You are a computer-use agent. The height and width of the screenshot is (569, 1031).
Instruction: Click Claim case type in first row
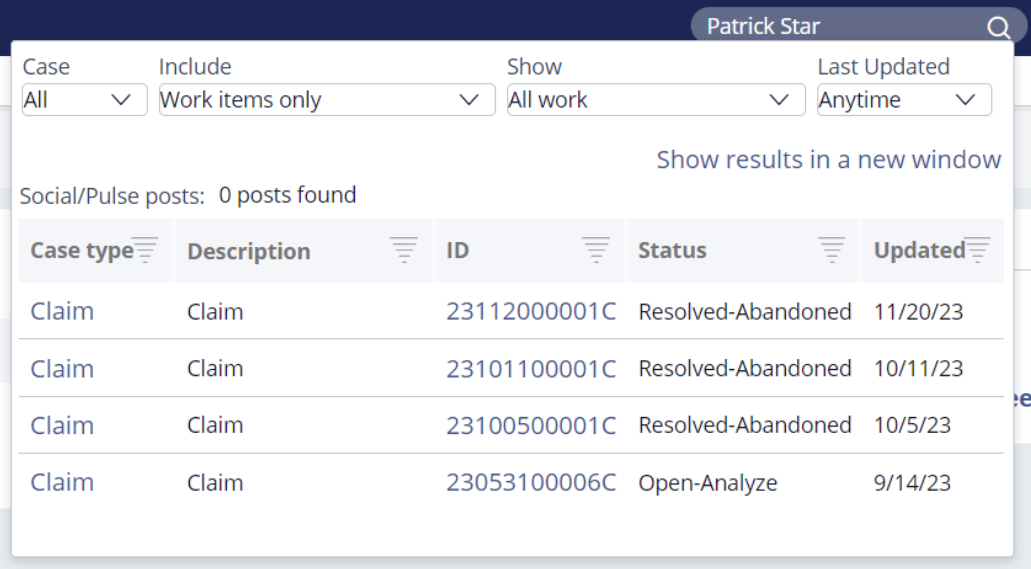click(x=62, y=311)
